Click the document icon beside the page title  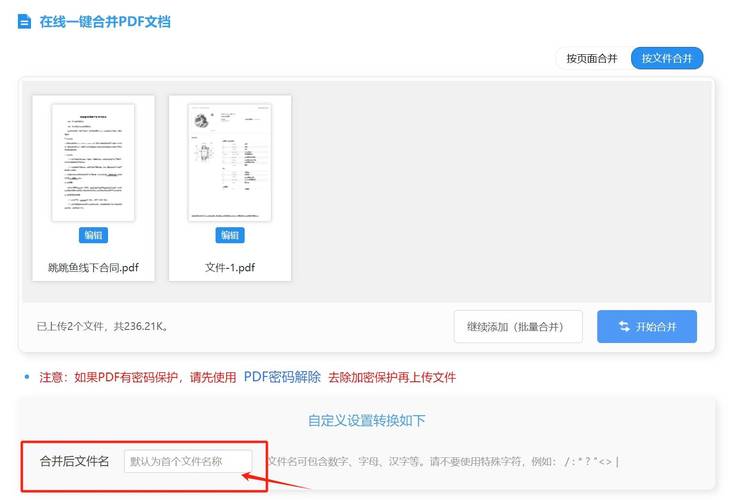pyautogui.click(x=24, y=21)
